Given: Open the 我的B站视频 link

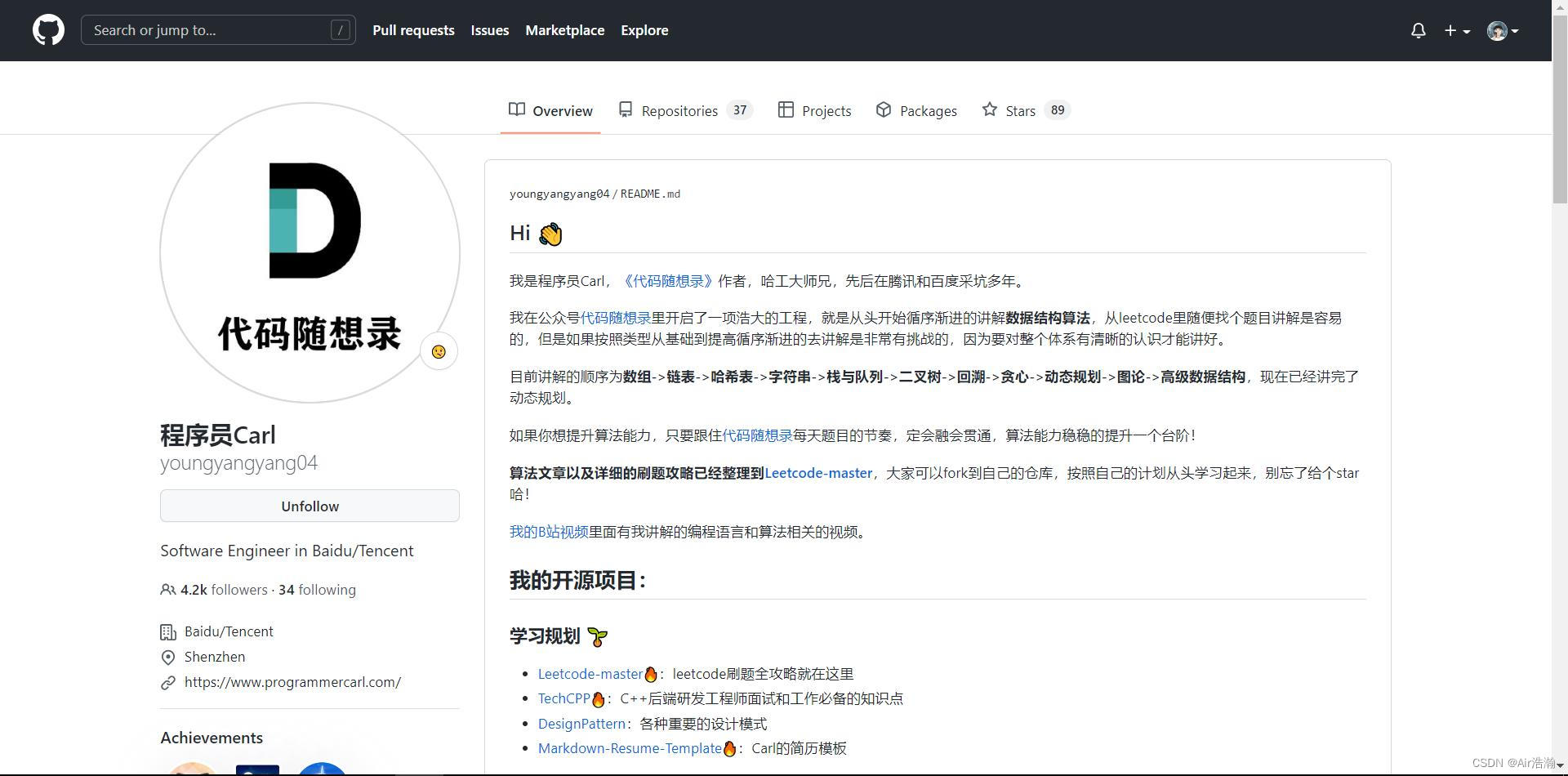Looking at the screenshot, I should (549, 532).
